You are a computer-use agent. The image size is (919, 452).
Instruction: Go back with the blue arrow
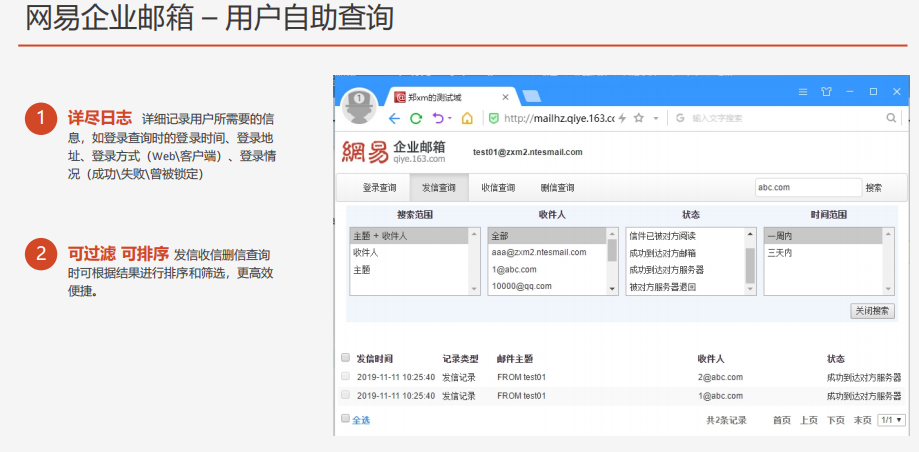[x=394, y=118]
